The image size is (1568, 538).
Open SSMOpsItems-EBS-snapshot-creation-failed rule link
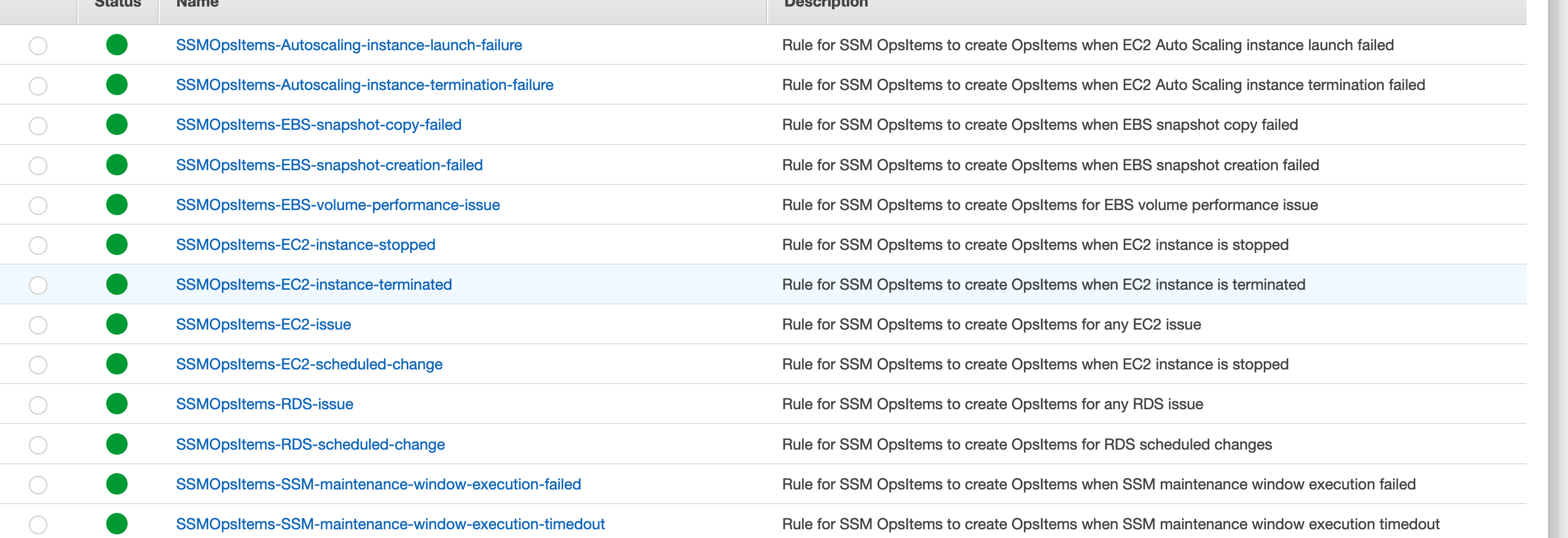pyautogui.click(x=329, y=165)
